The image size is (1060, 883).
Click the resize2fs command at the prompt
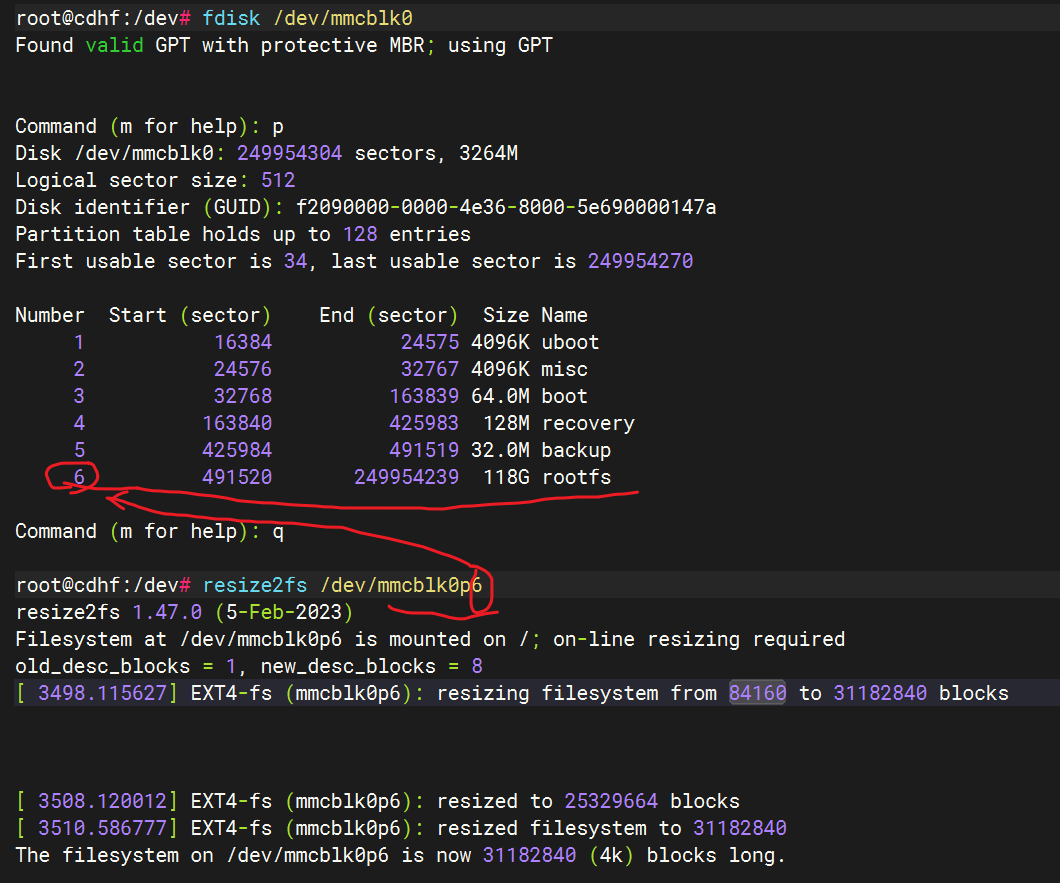(x=254, y=585)
